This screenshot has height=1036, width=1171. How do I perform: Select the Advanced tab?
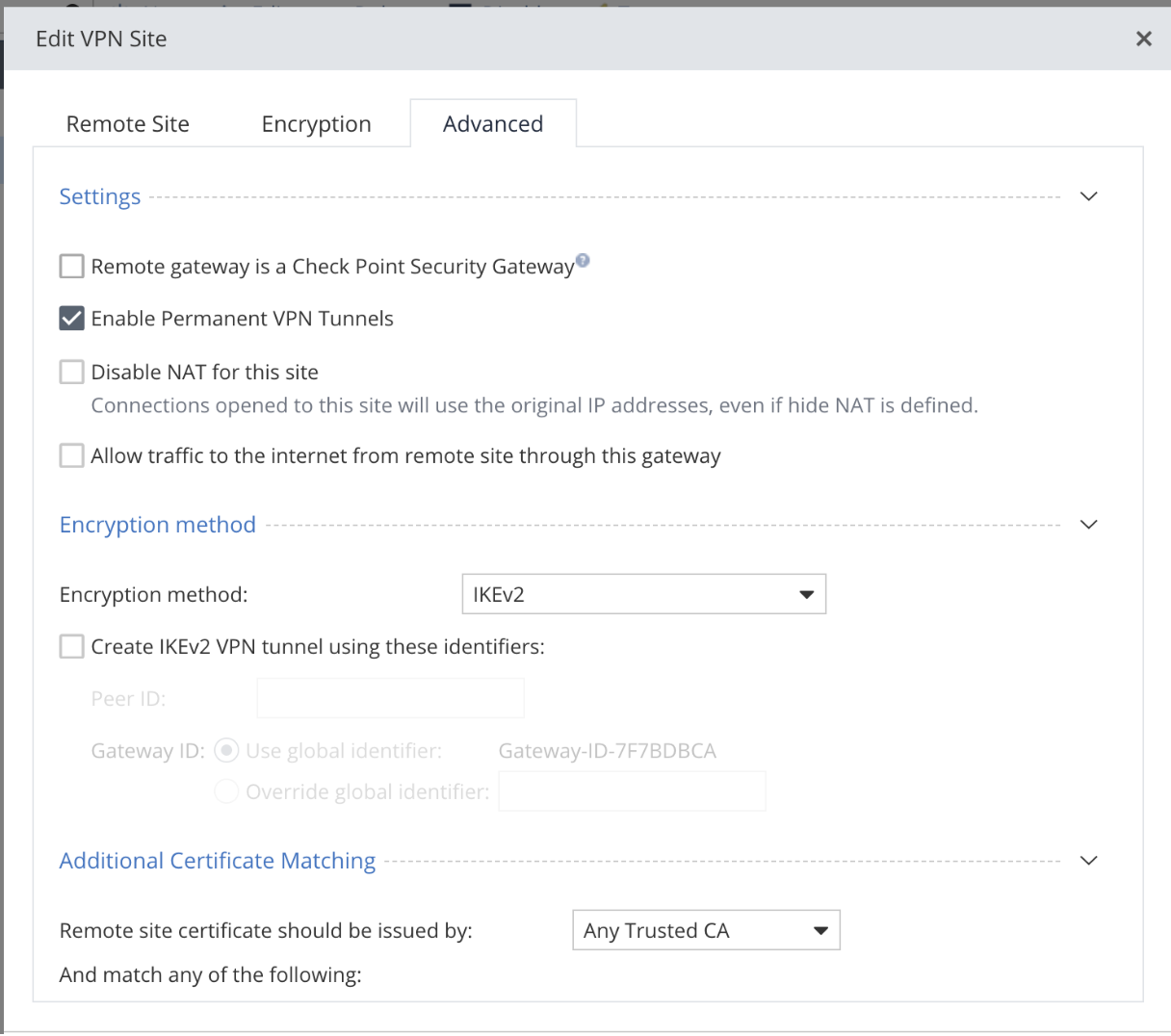click(493, 124)
